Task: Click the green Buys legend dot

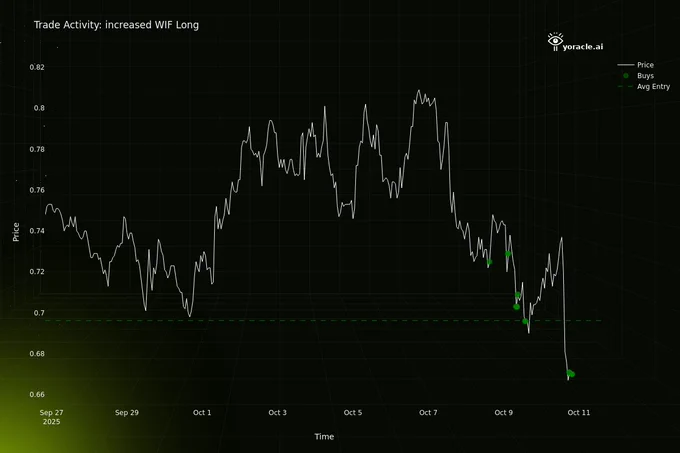Action: 626,75
